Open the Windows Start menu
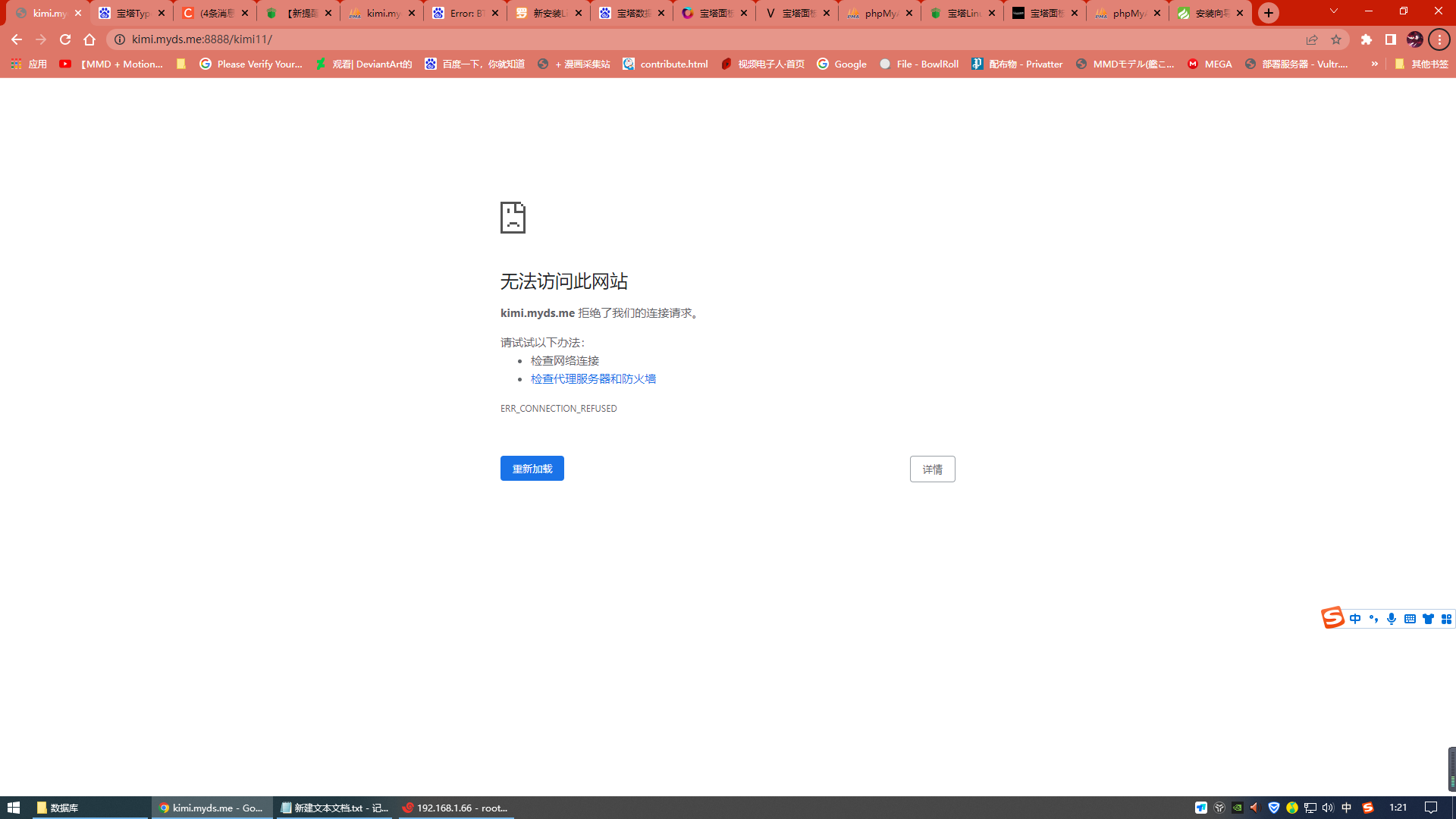This screenshot has width=1456, height=819. point(13,808)
